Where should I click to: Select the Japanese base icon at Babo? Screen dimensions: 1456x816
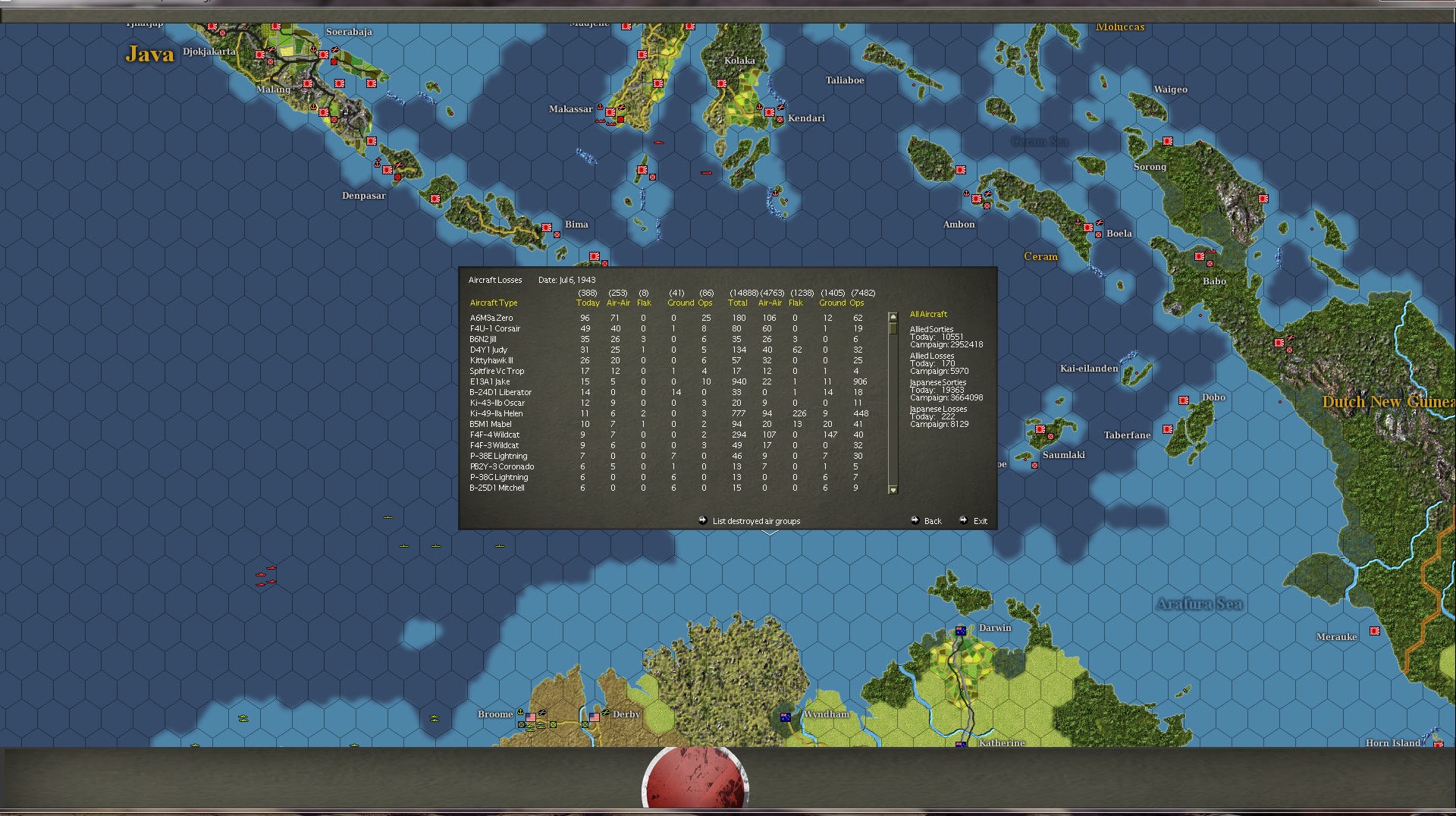pos(1200,256)
